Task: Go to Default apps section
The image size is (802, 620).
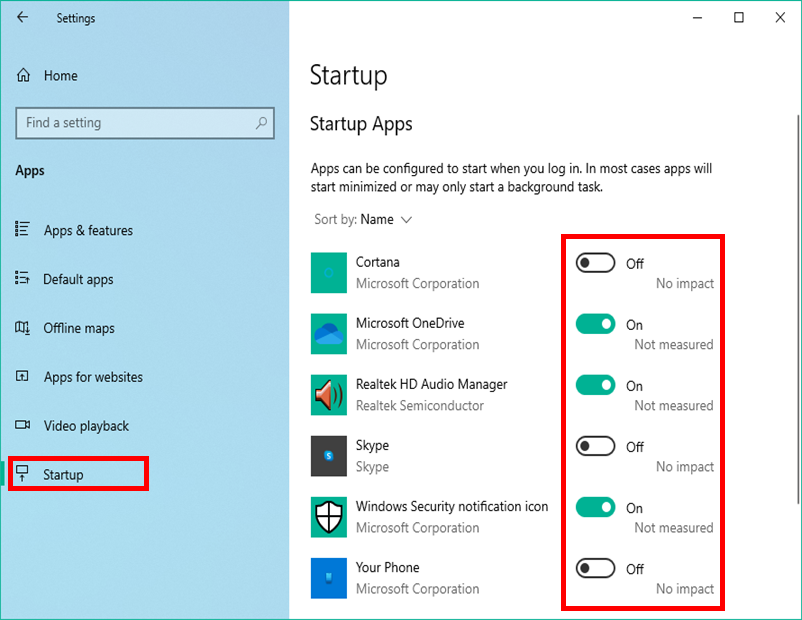Action: click(x=78, y=280)
